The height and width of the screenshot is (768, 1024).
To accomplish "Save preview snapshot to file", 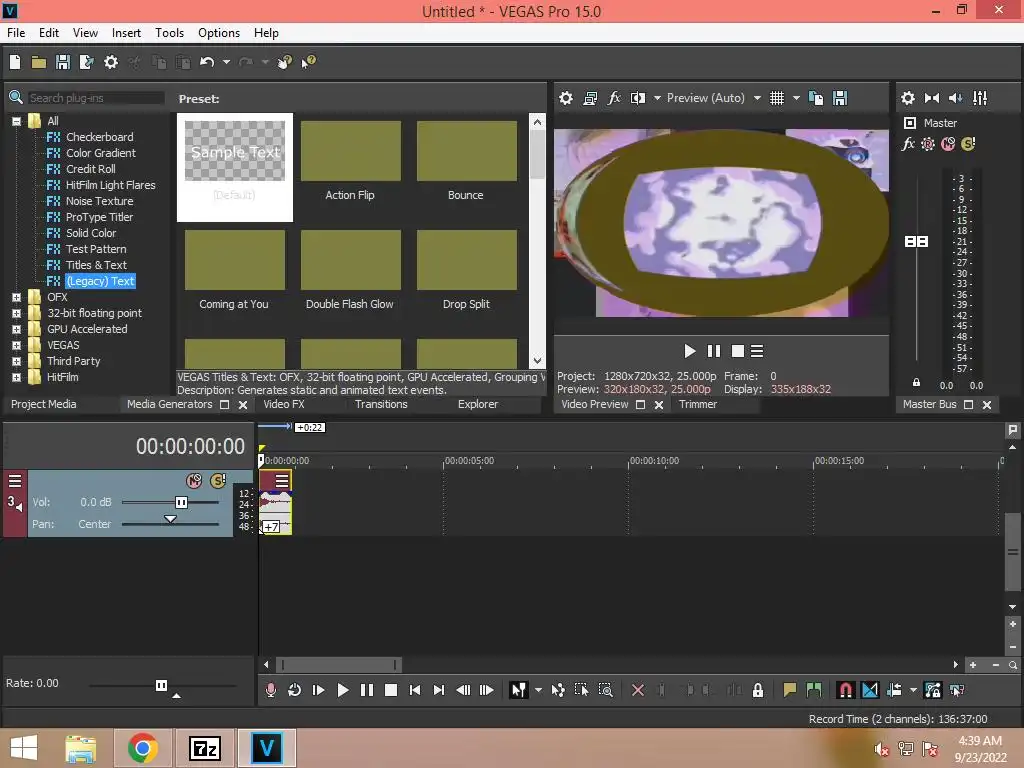I will click(840, 98).
